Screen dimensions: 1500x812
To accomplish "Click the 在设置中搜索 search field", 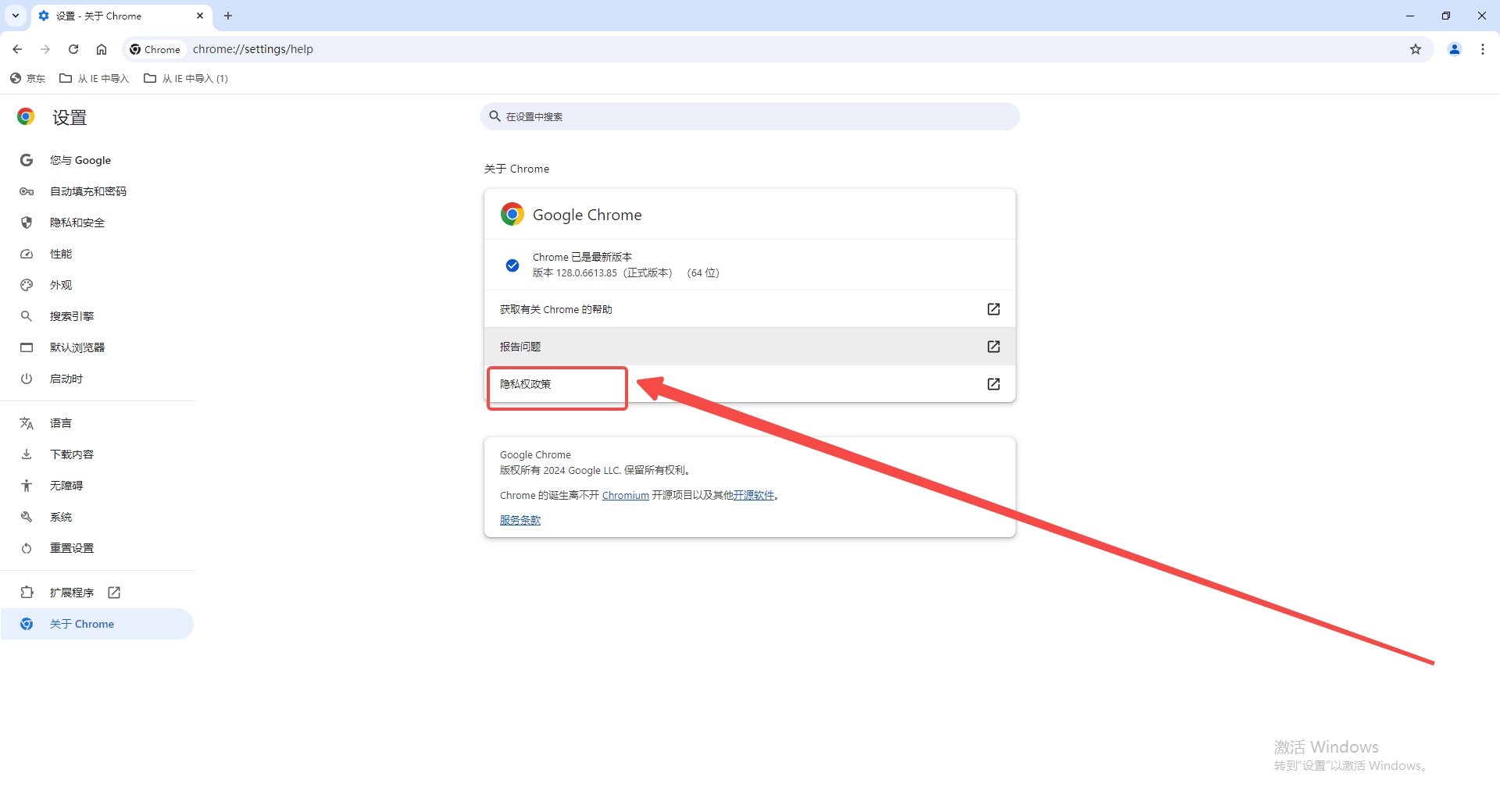I will tap(750, 116).
